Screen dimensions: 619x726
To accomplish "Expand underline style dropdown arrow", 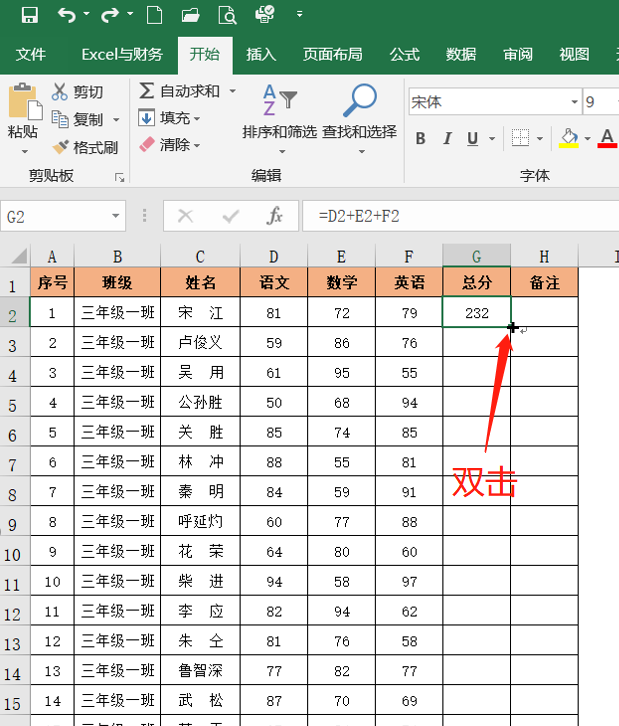I will [x=492, y=138].
